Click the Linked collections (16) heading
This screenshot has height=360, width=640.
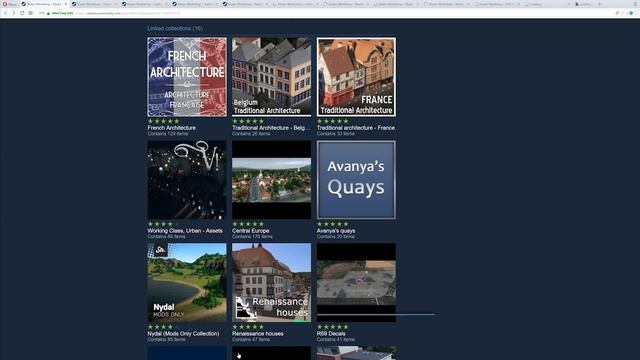click(x=175, y=28)
